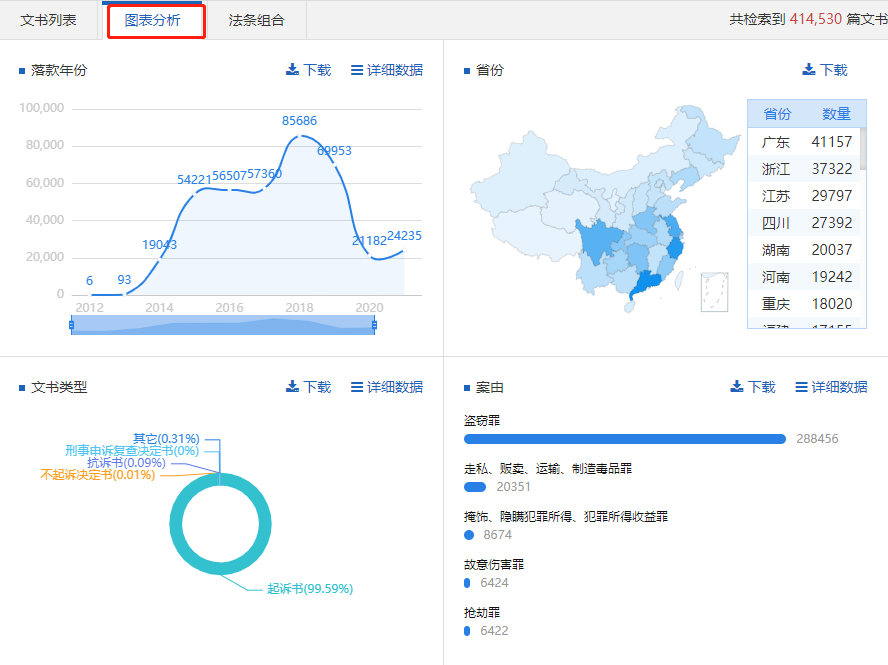
Task: Click the 盗窃罪 bar with 288456
Action: coord(625,439)
